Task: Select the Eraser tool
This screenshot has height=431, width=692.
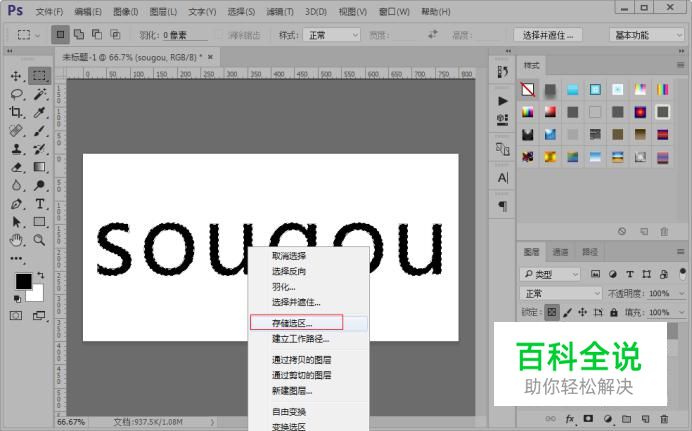Action: 16,167
